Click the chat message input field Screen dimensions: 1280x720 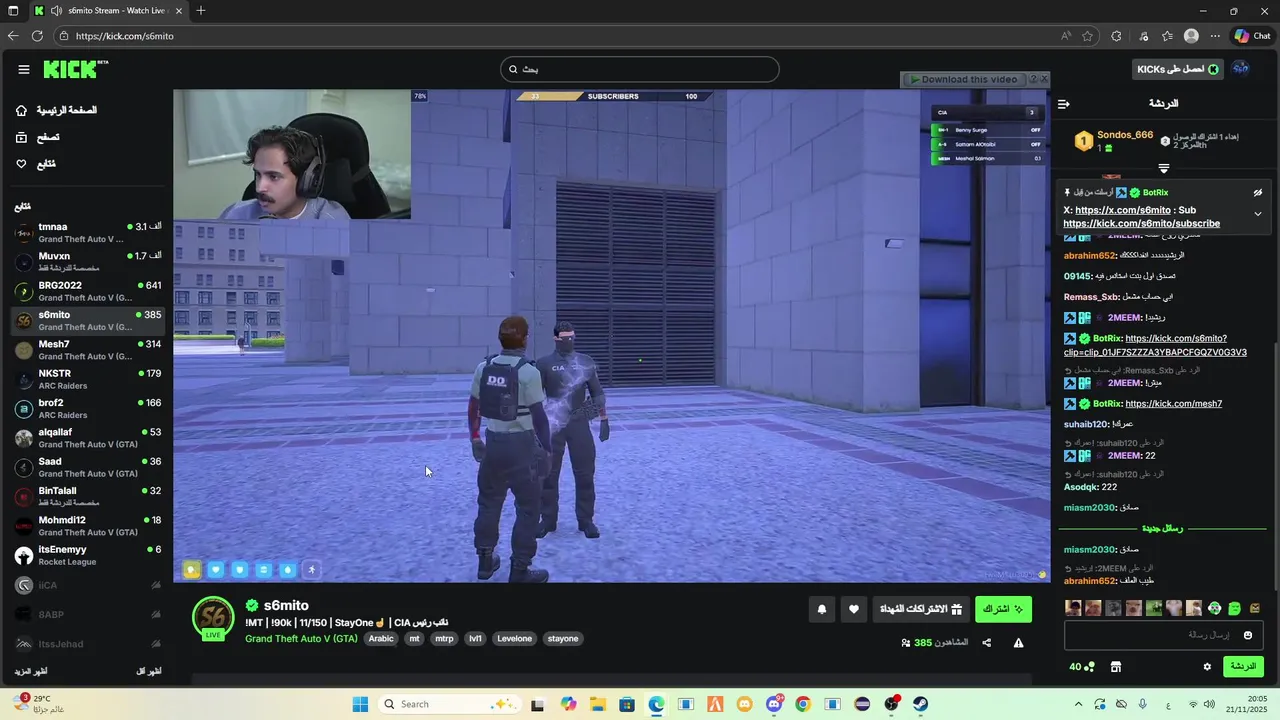(x=1163, y=635)
